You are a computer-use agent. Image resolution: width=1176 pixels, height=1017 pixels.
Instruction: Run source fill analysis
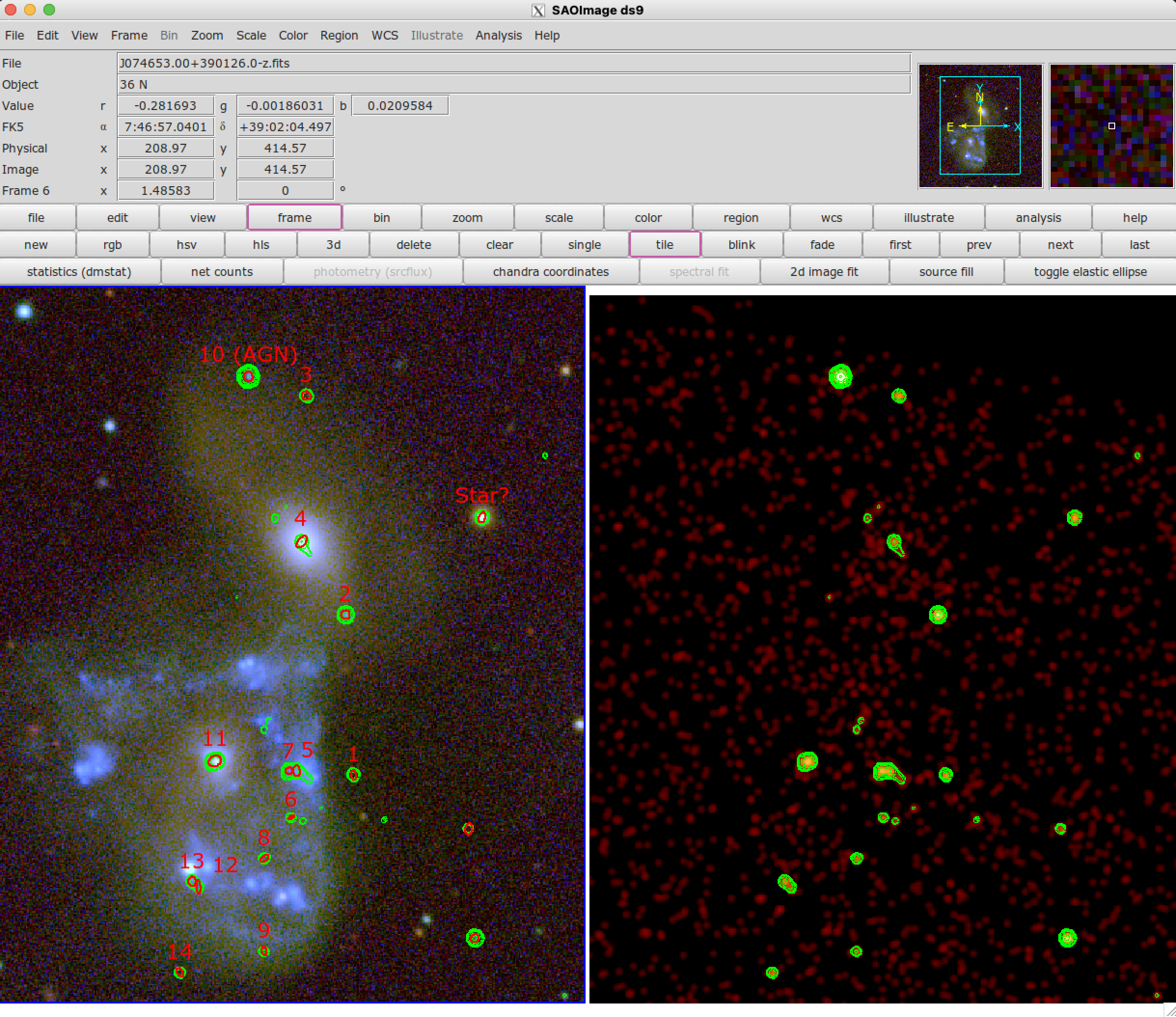pyautogui.click(x=946, y=272)
